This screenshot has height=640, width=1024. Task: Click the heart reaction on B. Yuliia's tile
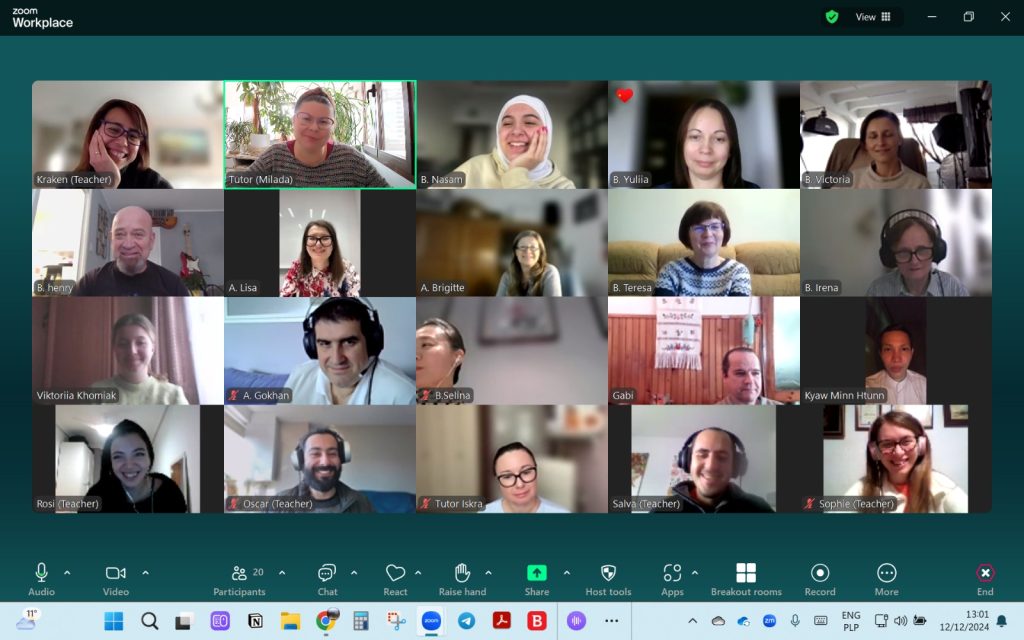(624, 95)
